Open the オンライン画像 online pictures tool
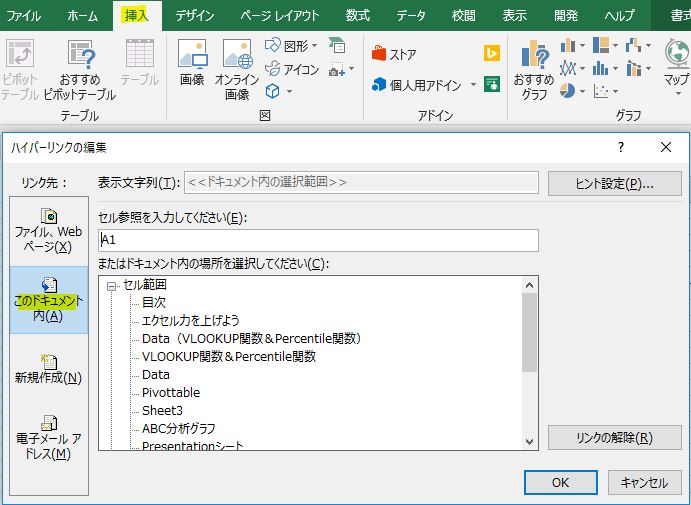The image size is (691, 505). [237, 68]
